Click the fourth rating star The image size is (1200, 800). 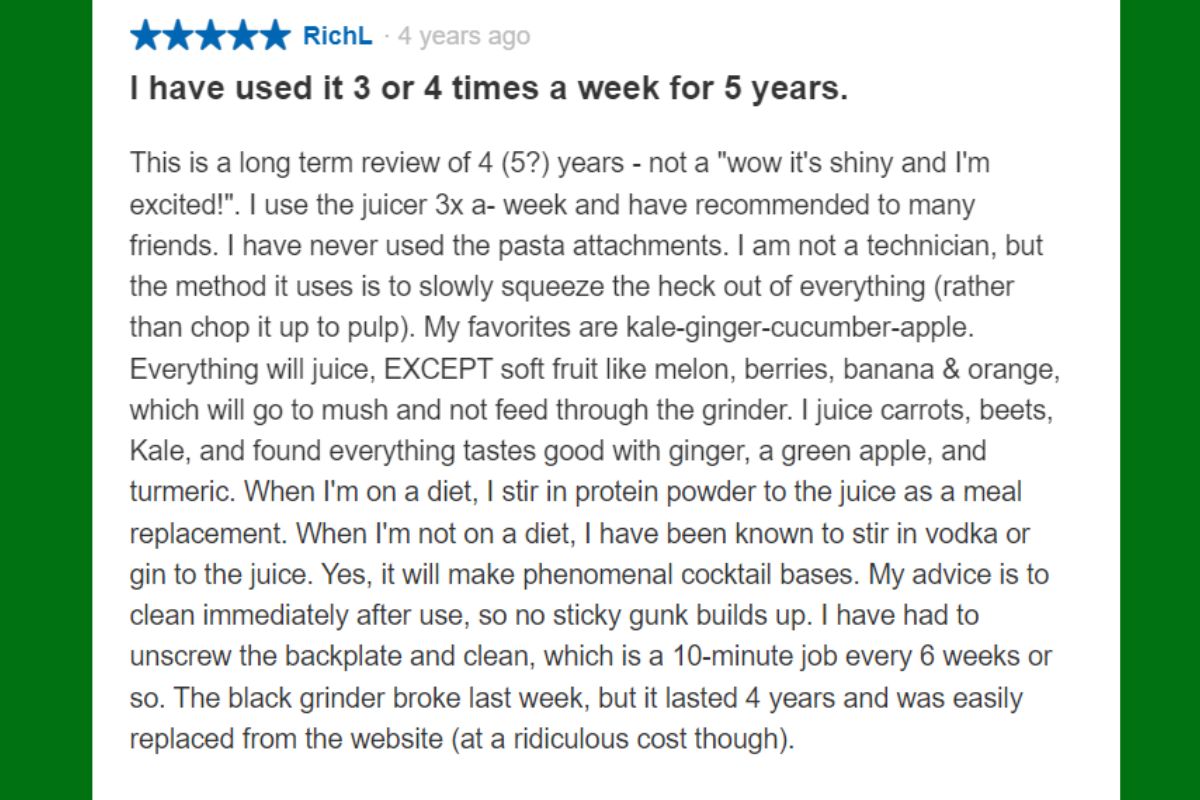click(x=242, y=37)
